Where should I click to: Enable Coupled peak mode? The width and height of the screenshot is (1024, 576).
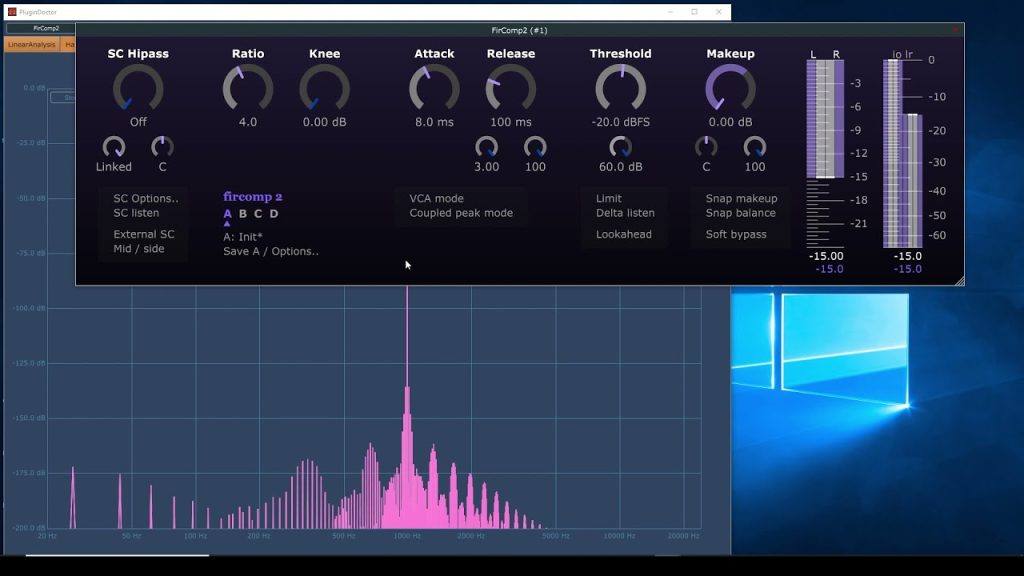[x=461, y=213]
